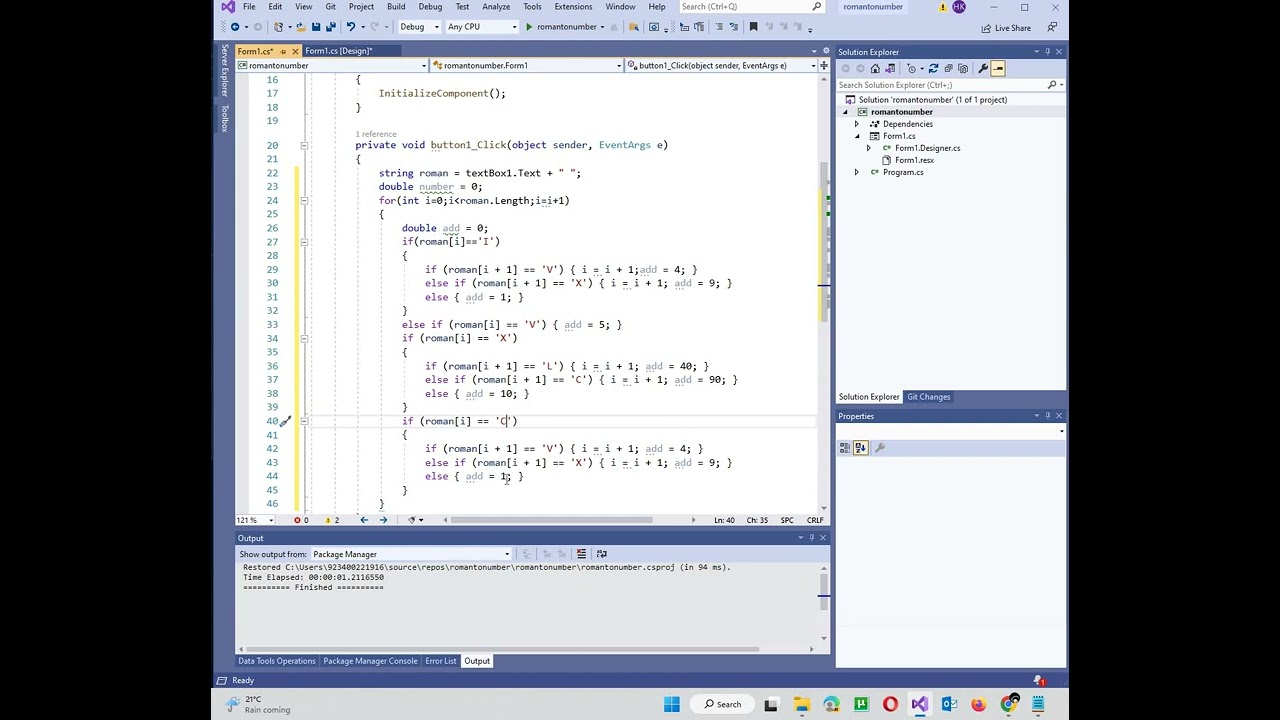Click the Visual Studio taskbar icon
The image size is (1280, 720).
919,704
